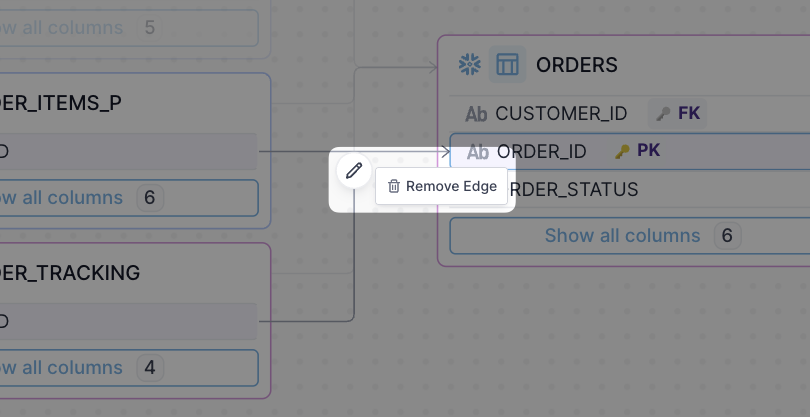This screenshot has height=417, width=810.
Task: Click the ORDER_ITEMS_P table header
Action: coord(61,103)
